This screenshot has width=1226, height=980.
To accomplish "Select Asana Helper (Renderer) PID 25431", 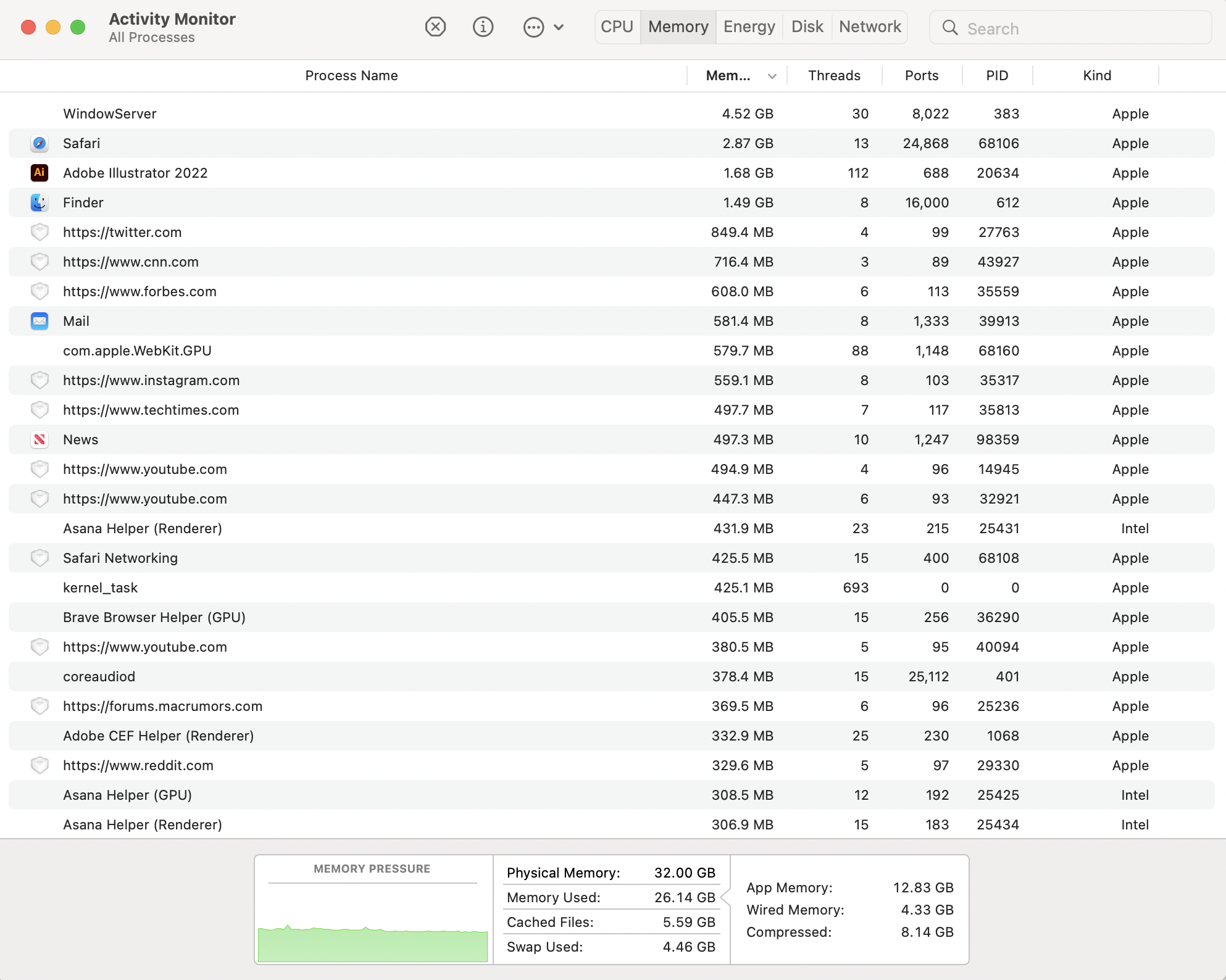I will point(612,528).
